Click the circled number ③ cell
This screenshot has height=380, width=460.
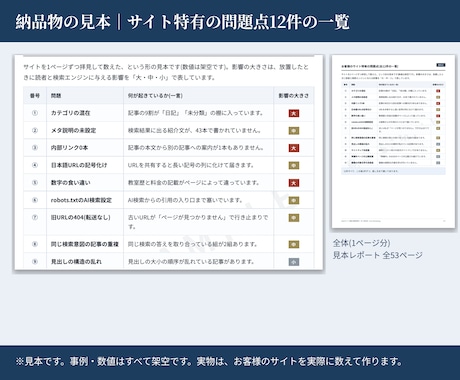35,148
